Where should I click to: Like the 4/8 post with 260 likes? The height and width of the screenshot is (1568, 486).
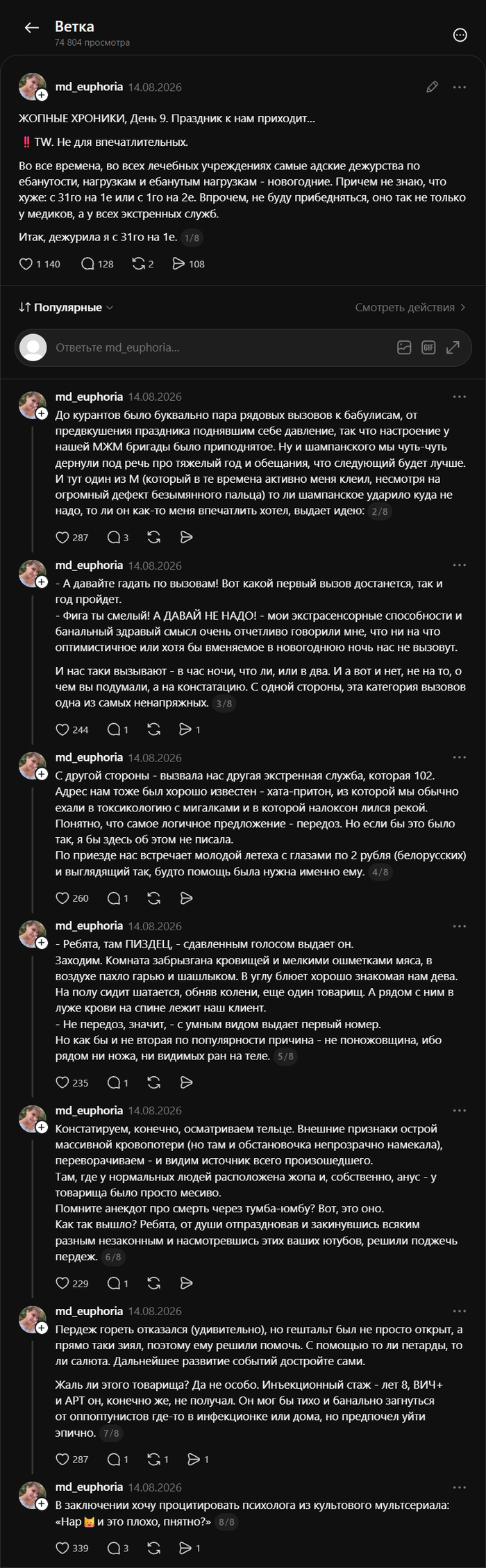tap(72, 898)
